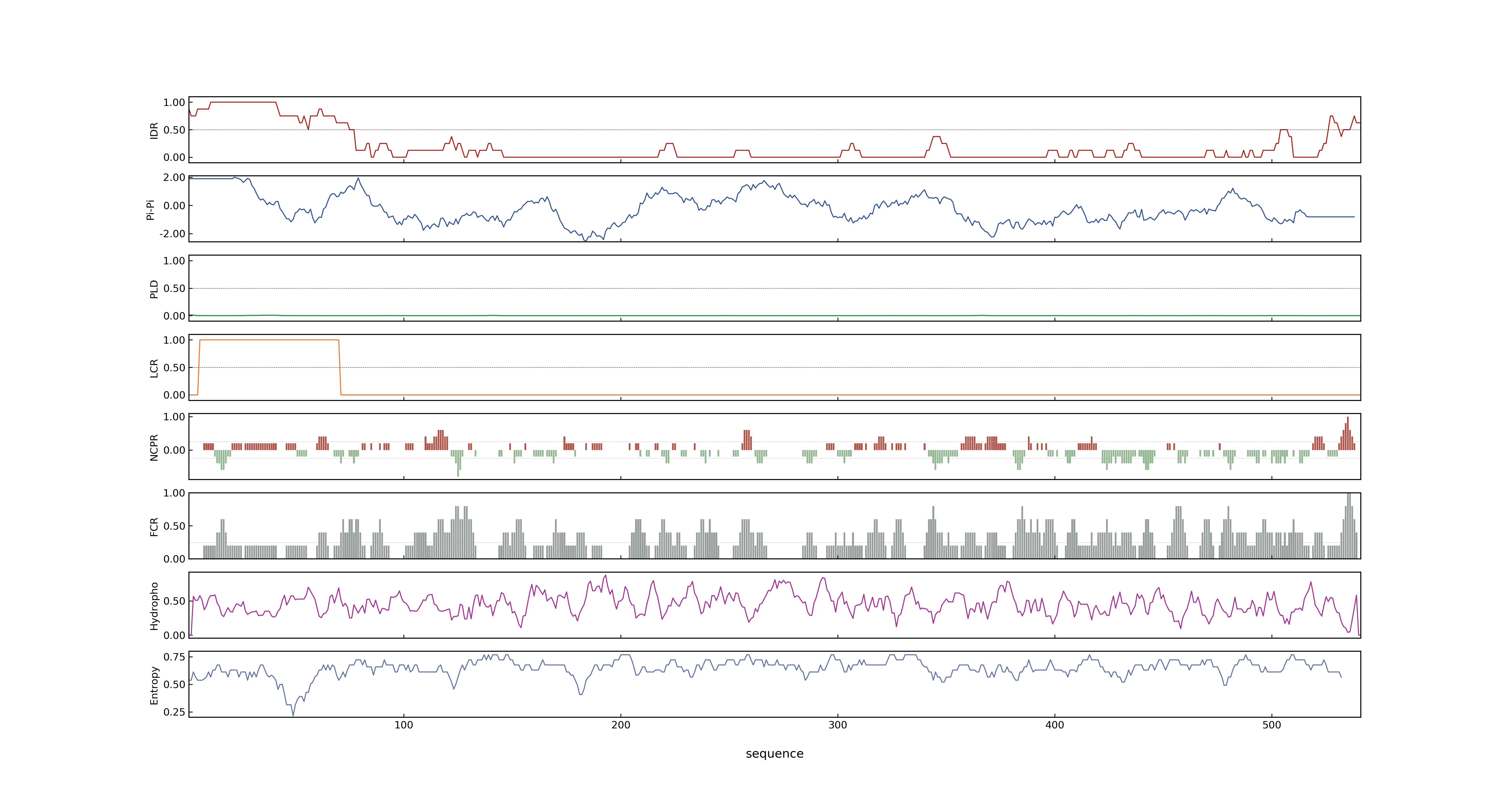This screenshot has width=1512, height=806.
Task: Click the x-axis tick label 200
Action: tap(621, 725)
